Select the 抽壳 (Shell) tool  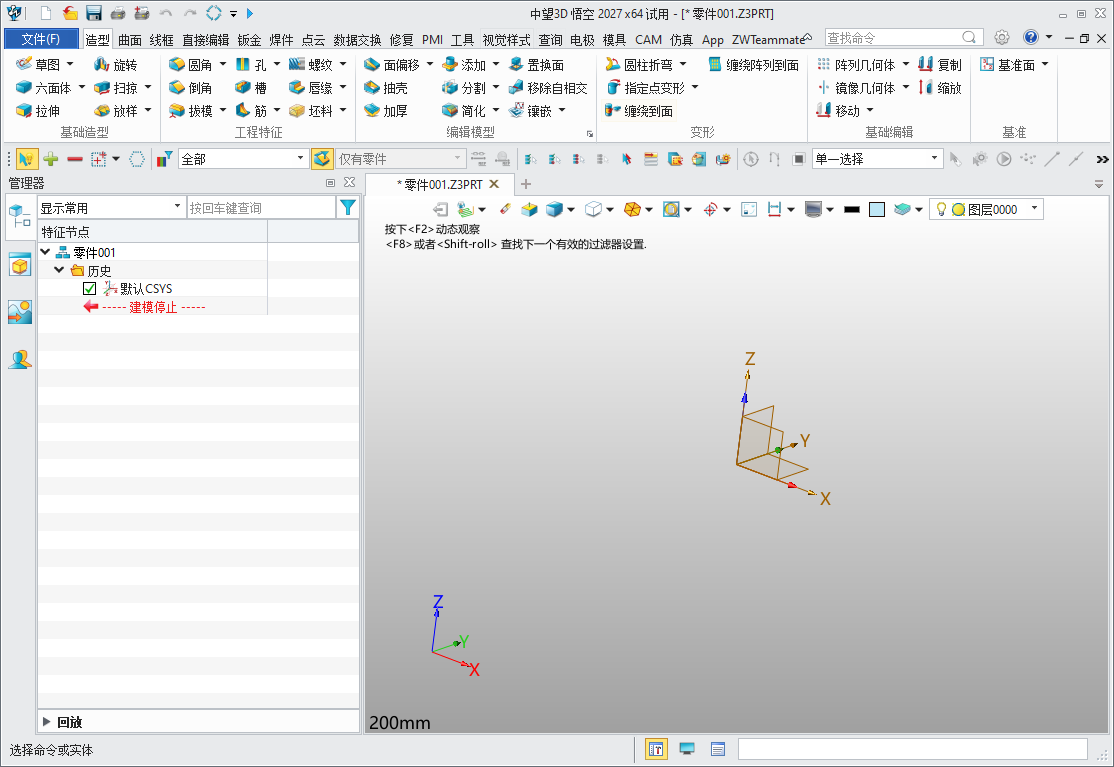(386, 88)
